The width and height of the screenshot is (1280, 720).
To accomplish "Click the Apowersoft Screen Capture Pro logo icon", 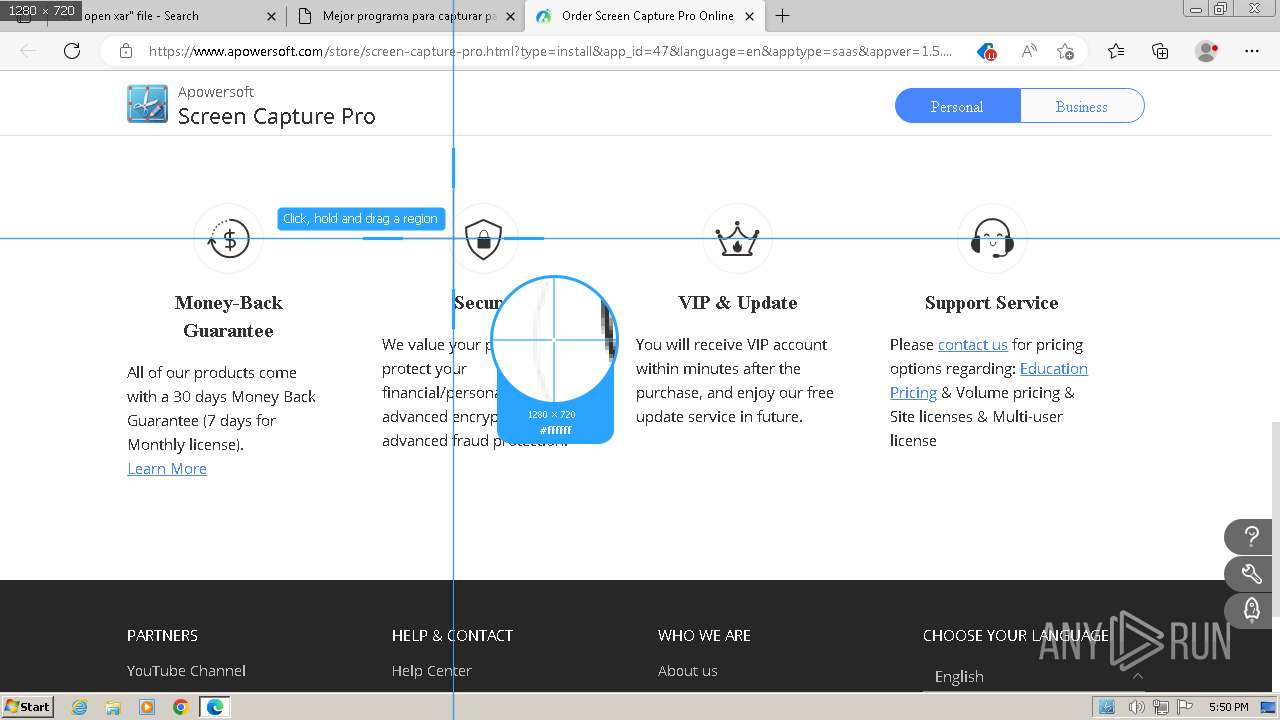I will pos(147,104).
